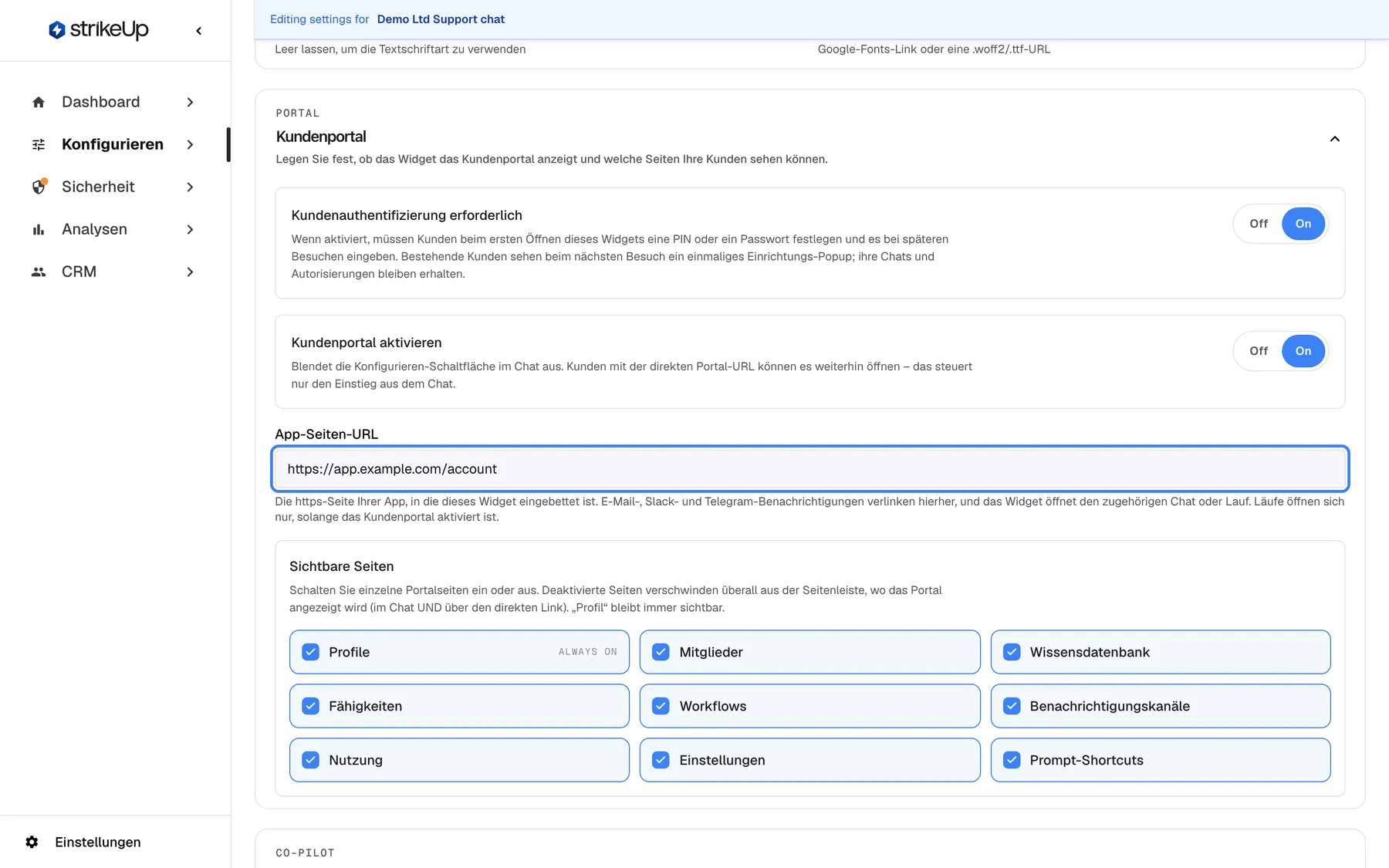Uncheck the Einstellungen page checkbox

[661, 760]
